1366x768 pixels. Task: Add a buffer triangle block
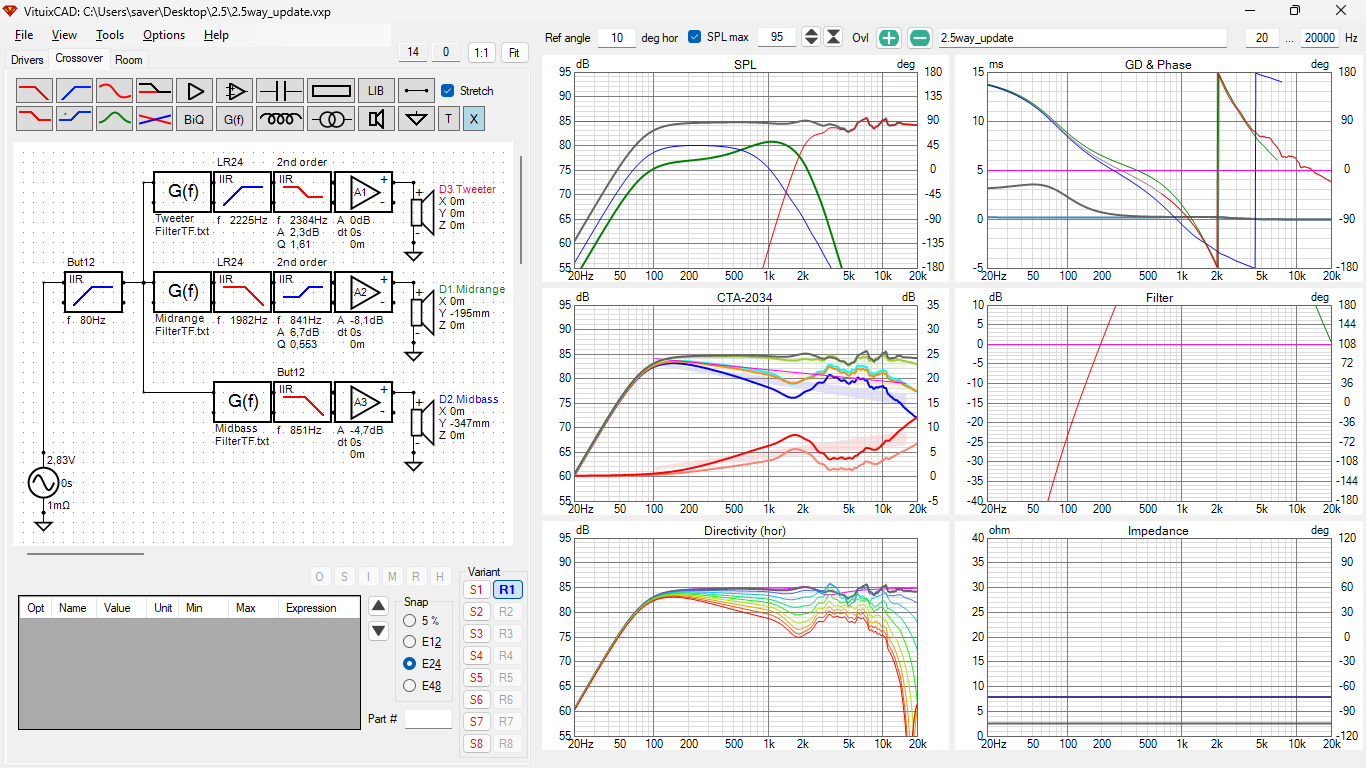pos(194,90)
